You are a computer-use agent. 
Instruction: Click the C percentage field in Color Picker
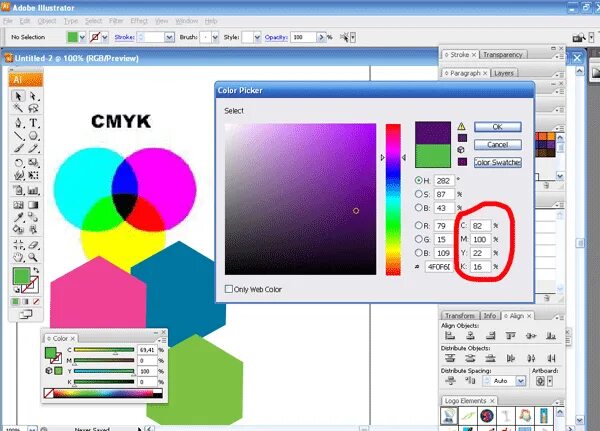pos(480,226)
